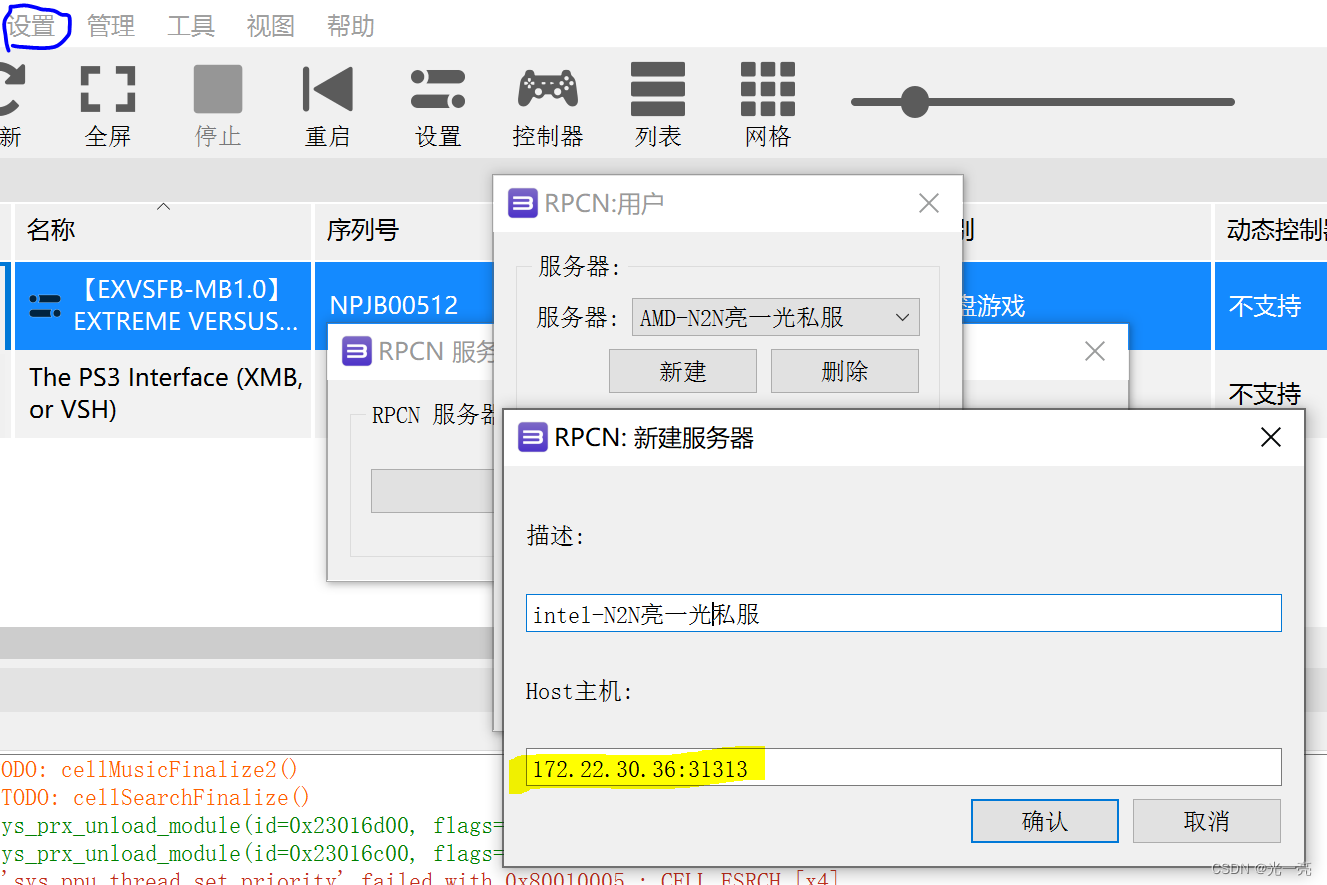This screenshot has width=1327, height=885.
Task: Open the 工具 menu
Action: 191,26
